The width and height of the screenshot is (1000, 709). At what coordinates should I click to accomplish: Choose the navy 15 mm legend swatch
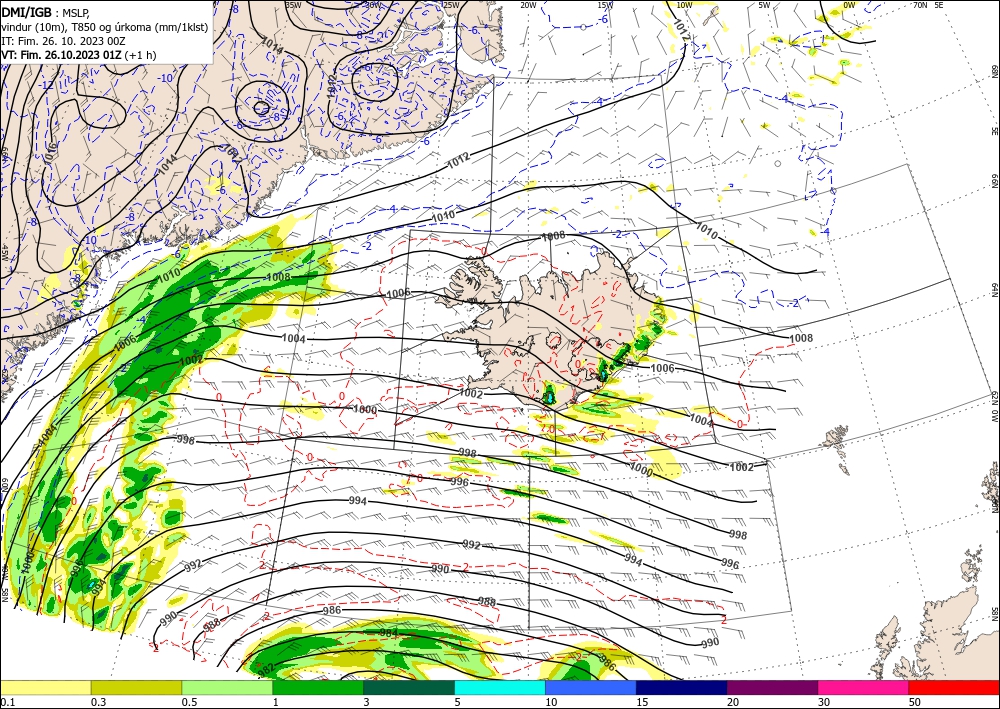click(x=682, y=687)
